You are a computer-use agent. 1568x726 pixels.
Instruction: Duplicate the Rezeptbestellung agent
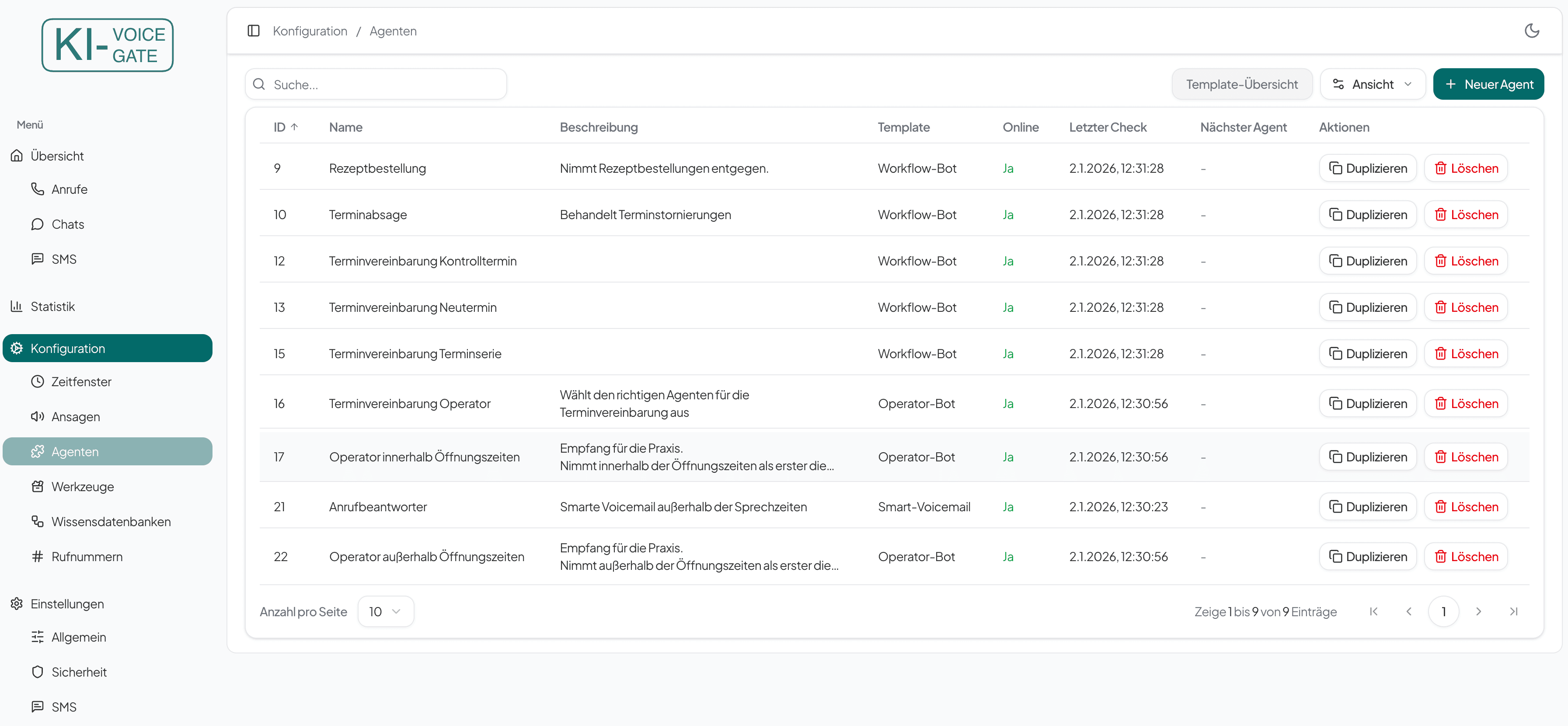[1367, 168]
